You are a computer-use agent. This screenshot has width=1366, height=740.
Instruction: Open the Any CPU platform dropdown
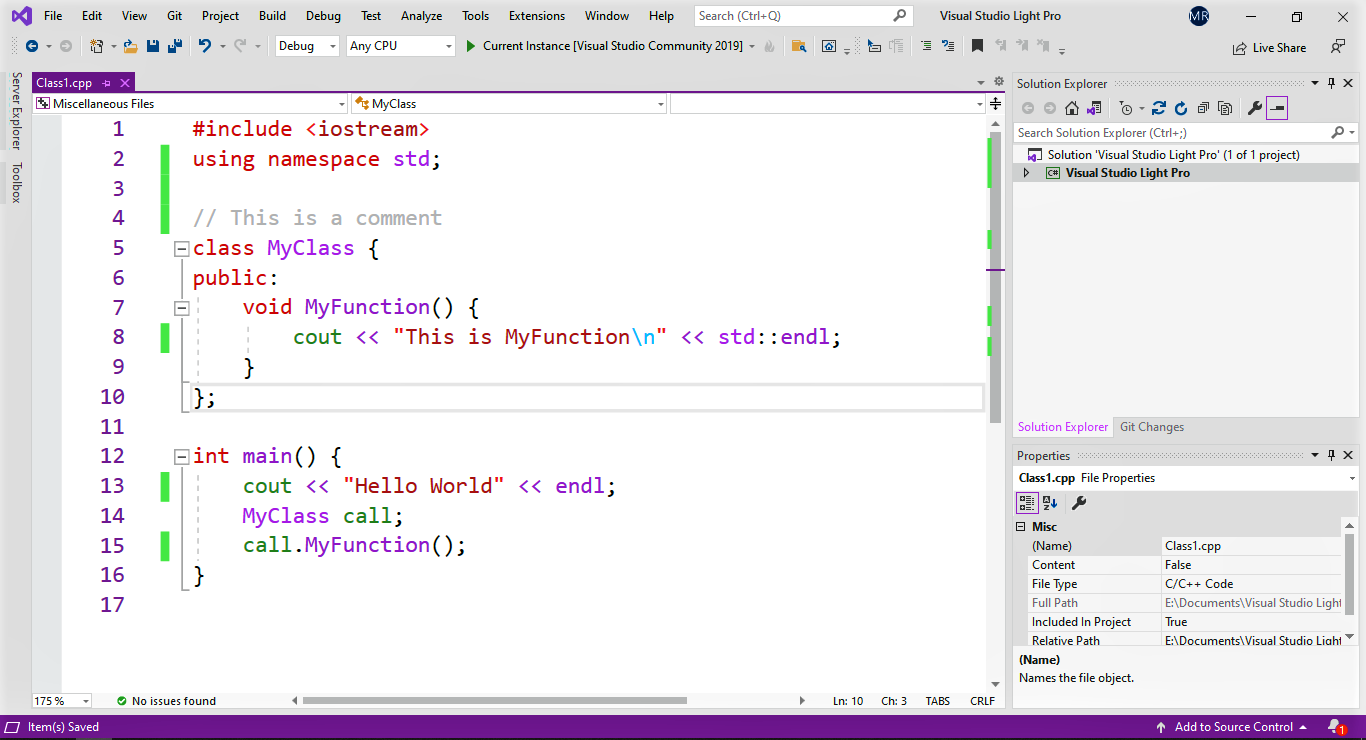[401, 46]
